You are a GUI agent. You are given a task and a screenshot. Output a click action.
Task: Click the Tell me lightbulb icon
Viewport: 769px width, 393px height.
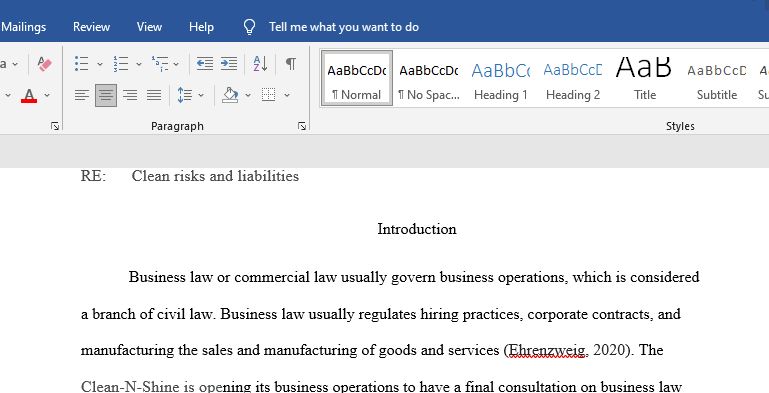pos(250,27)
